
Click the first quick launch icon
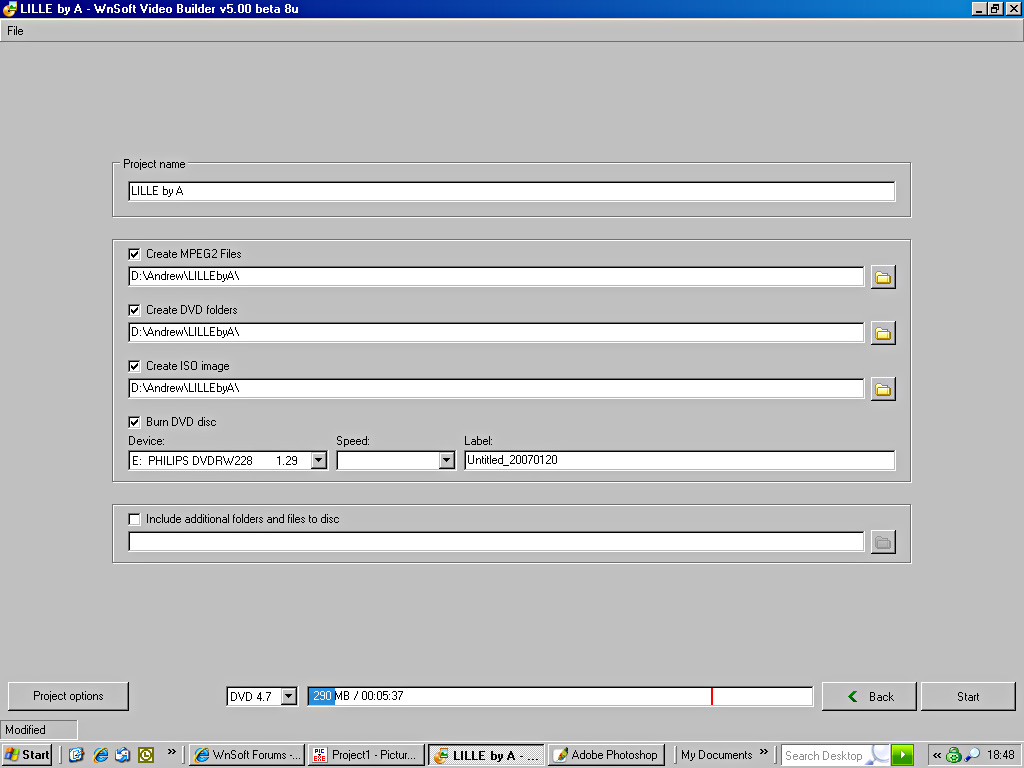coord(76,755)
